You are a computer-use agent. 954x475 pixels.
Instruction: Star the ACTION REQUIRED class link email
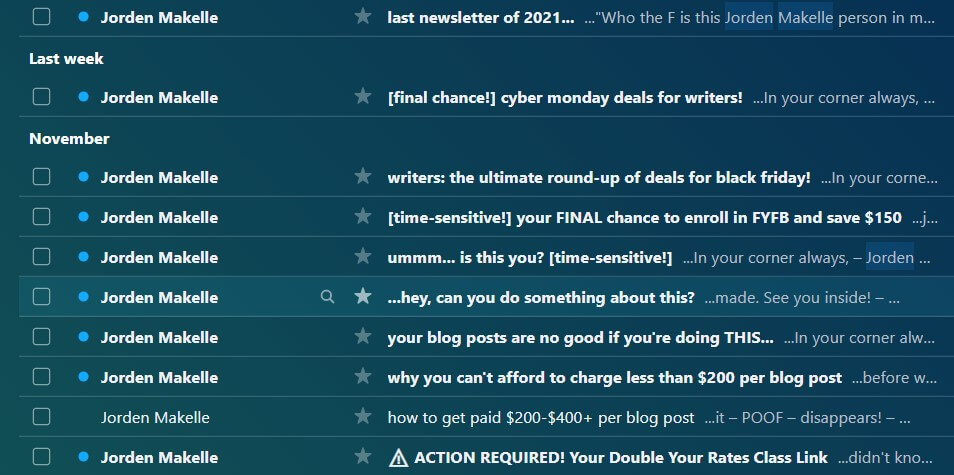[363, 457]
